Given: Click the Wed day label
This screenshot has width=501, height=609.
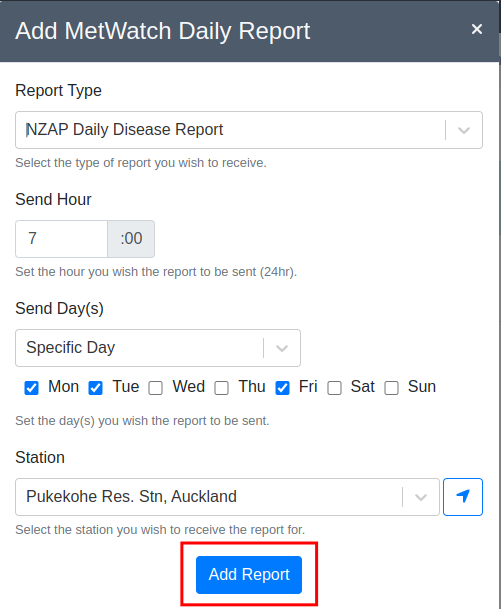Looking at the screenshot, I should point(189,386).
